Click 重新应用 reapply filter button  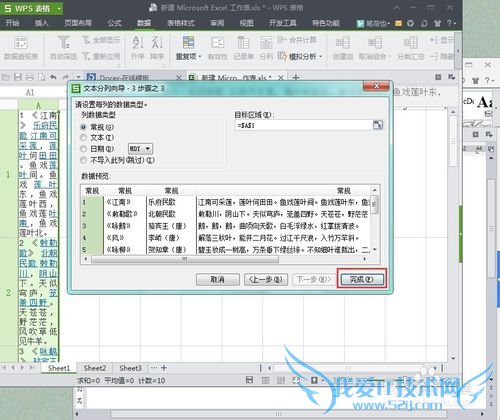coord(101,56)
